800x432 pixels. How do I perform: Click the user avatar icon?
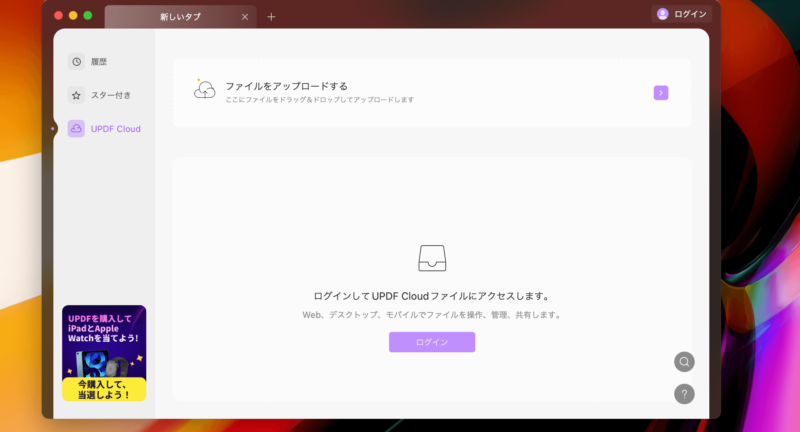[663, 14]
